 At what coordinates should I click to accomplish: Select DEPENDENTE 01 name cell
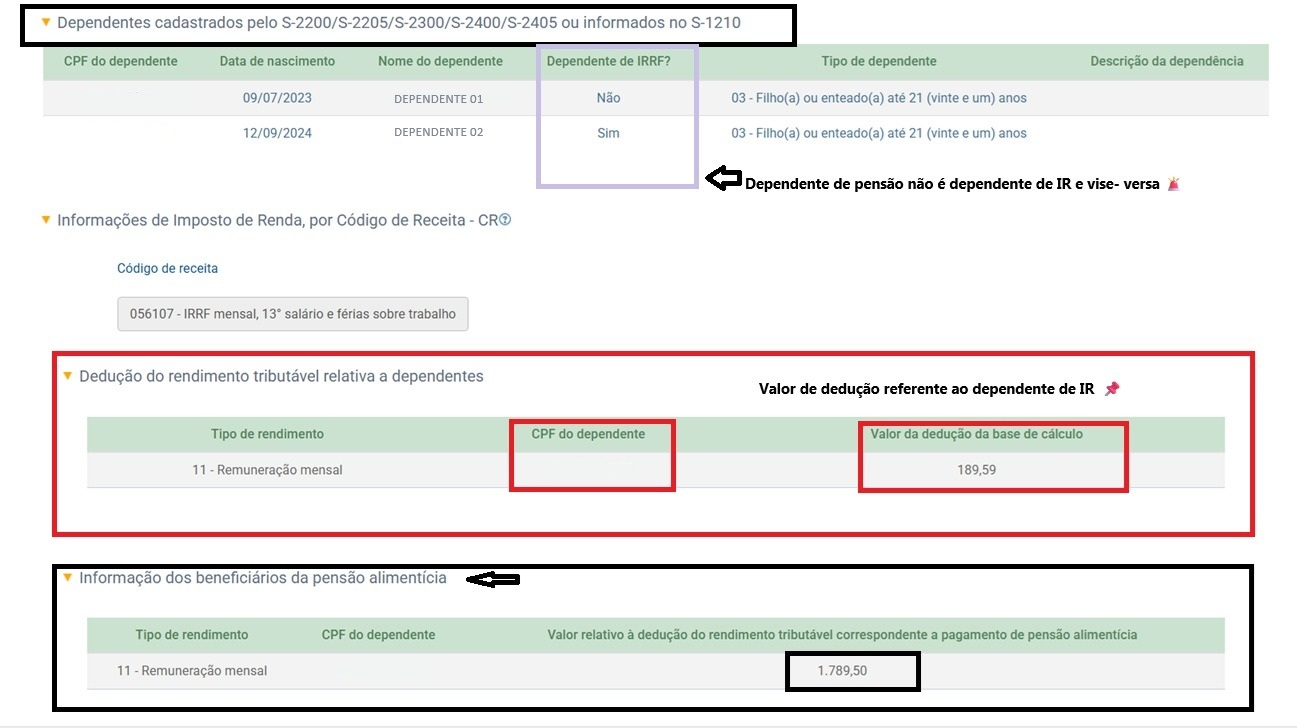pos(439,99)
